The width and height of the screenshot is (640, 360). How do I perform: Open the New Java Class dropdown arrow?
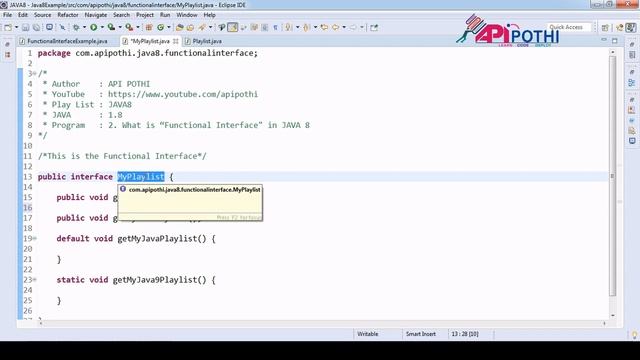point(168,27)
